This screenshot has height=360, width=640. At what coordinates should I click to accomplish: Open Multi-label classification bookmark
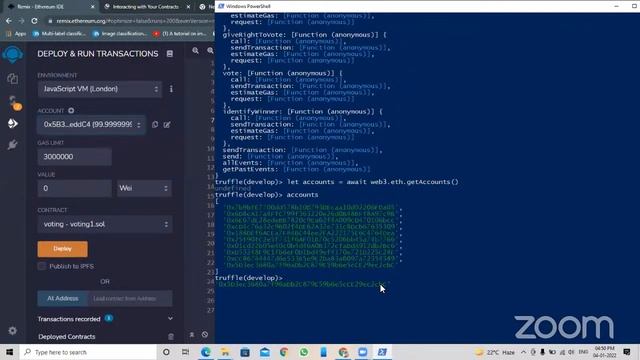coord(60,33)
